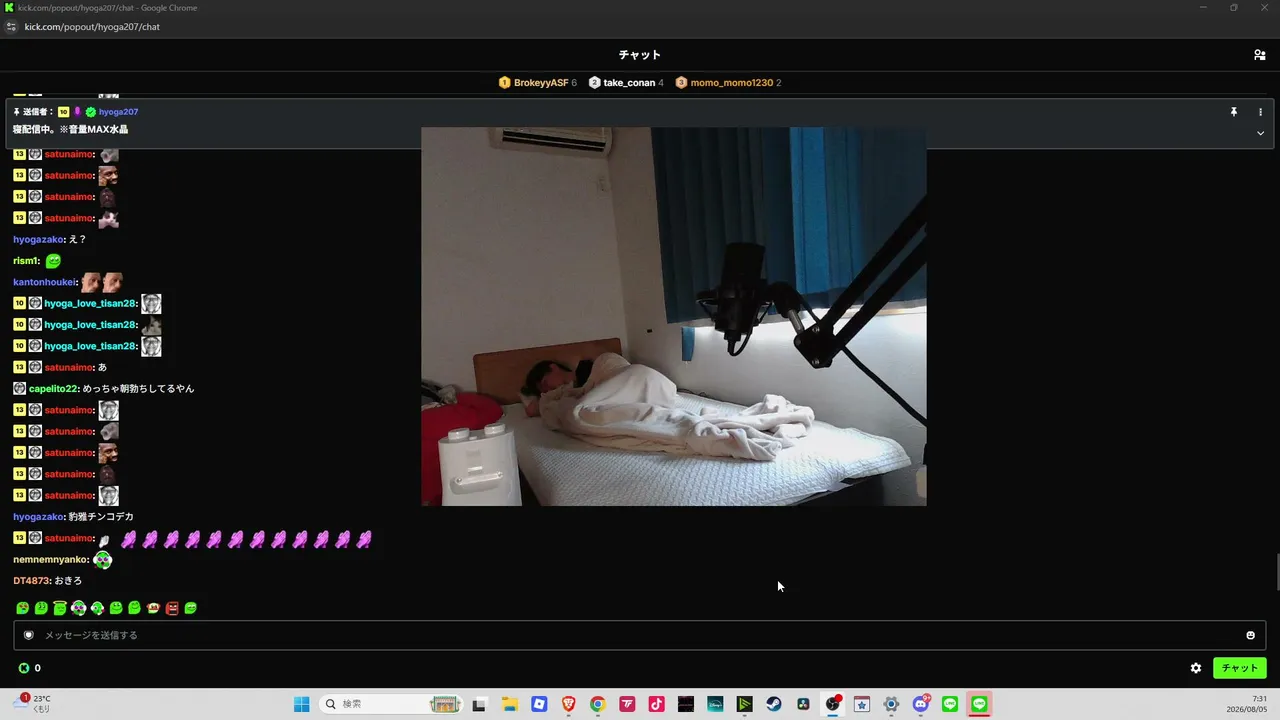Click rism1's green emote in chat
Image resolution: width=1280 pixels, height=720 pixels.
tap(54, 261)
